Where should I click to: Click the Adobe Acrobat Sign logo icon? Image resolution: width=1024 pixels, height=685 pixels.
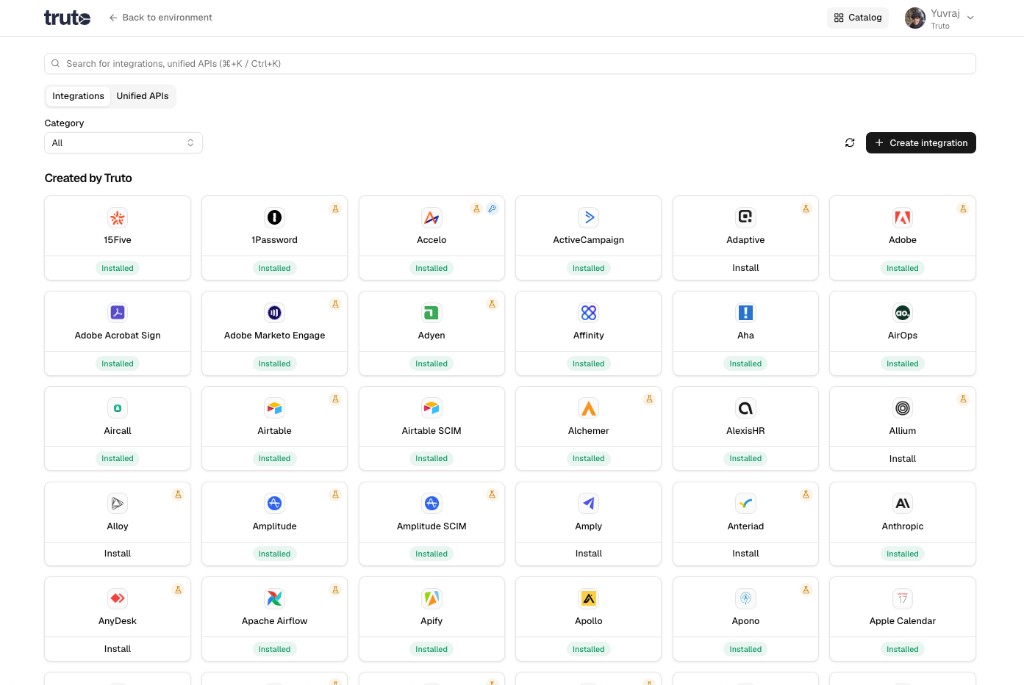click(118, 313)
